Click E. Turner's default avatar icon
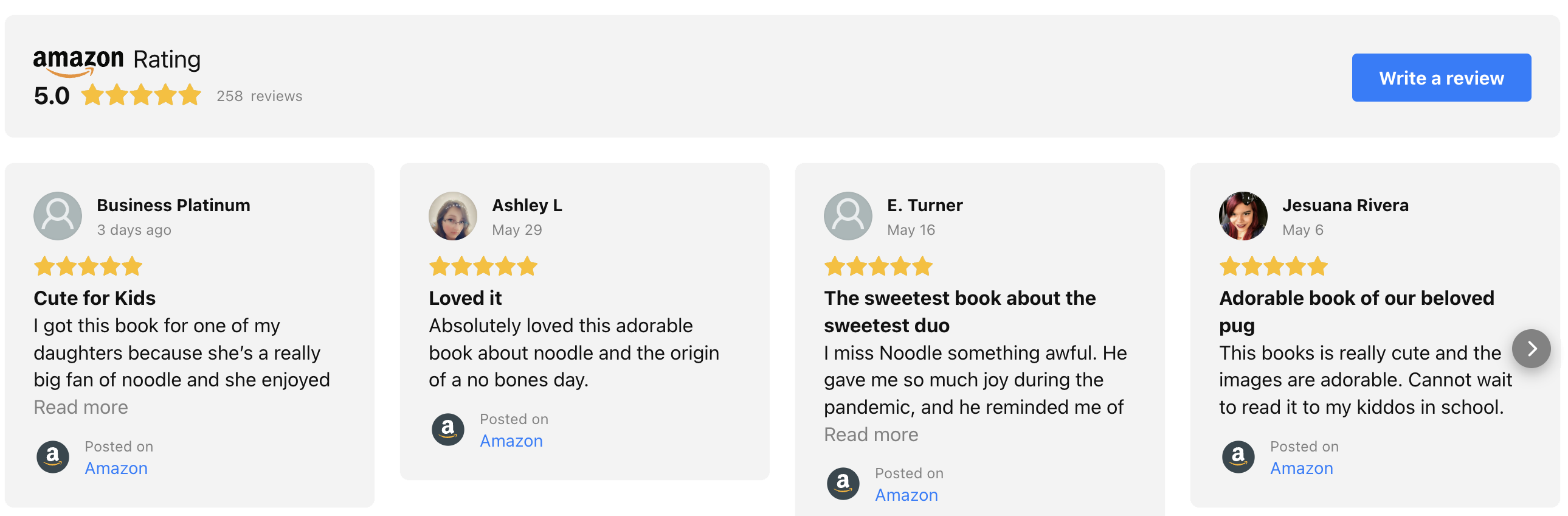Screen dimensions: 1568x516 (x=848, y=216)
